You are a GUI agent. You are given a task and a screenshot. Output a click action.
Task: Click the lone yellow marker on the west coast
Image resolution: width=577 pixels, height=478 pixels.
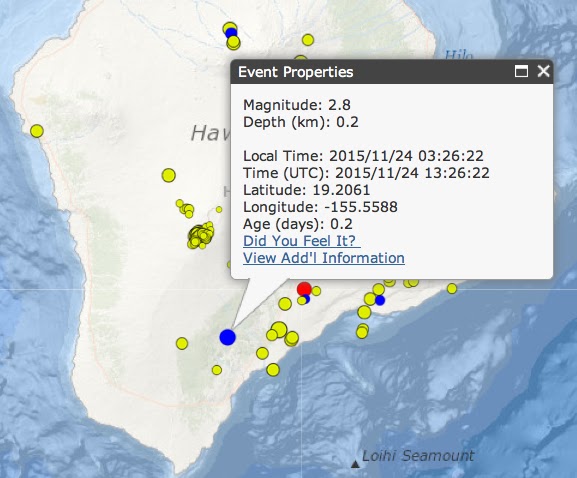point(37,131)
